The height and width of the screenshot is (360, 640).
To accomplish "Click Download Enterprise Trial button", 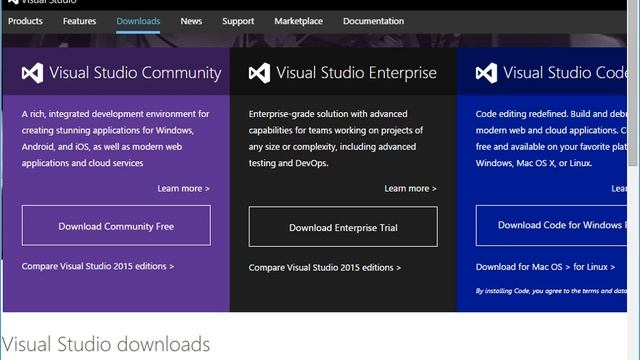I will click(x=343, y=227).
